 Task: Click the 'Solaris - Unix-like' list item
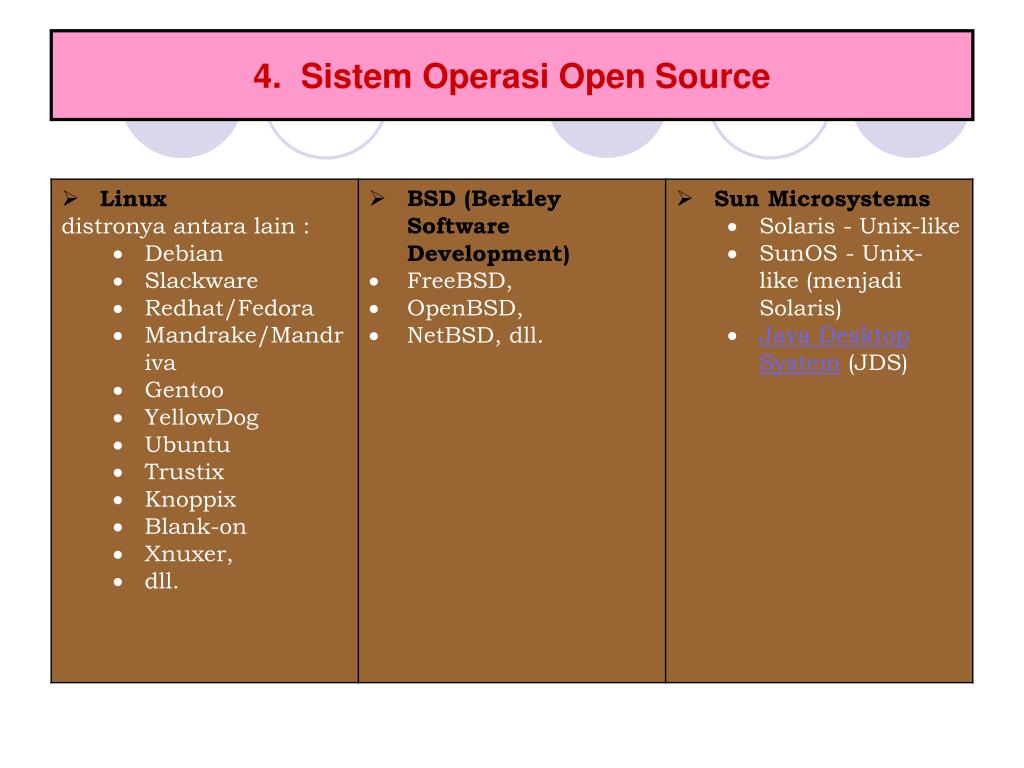click(x=859, y=226)
